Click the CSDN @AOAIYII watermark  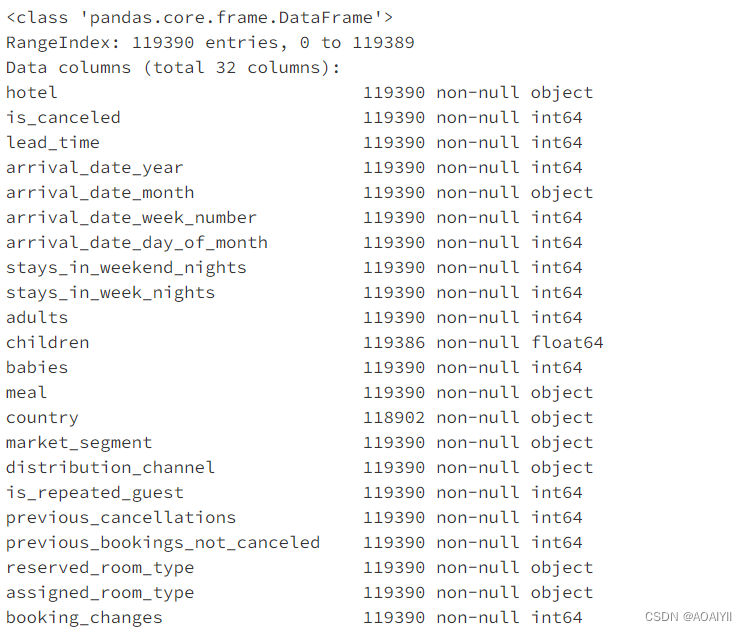[x=688, y=617]
